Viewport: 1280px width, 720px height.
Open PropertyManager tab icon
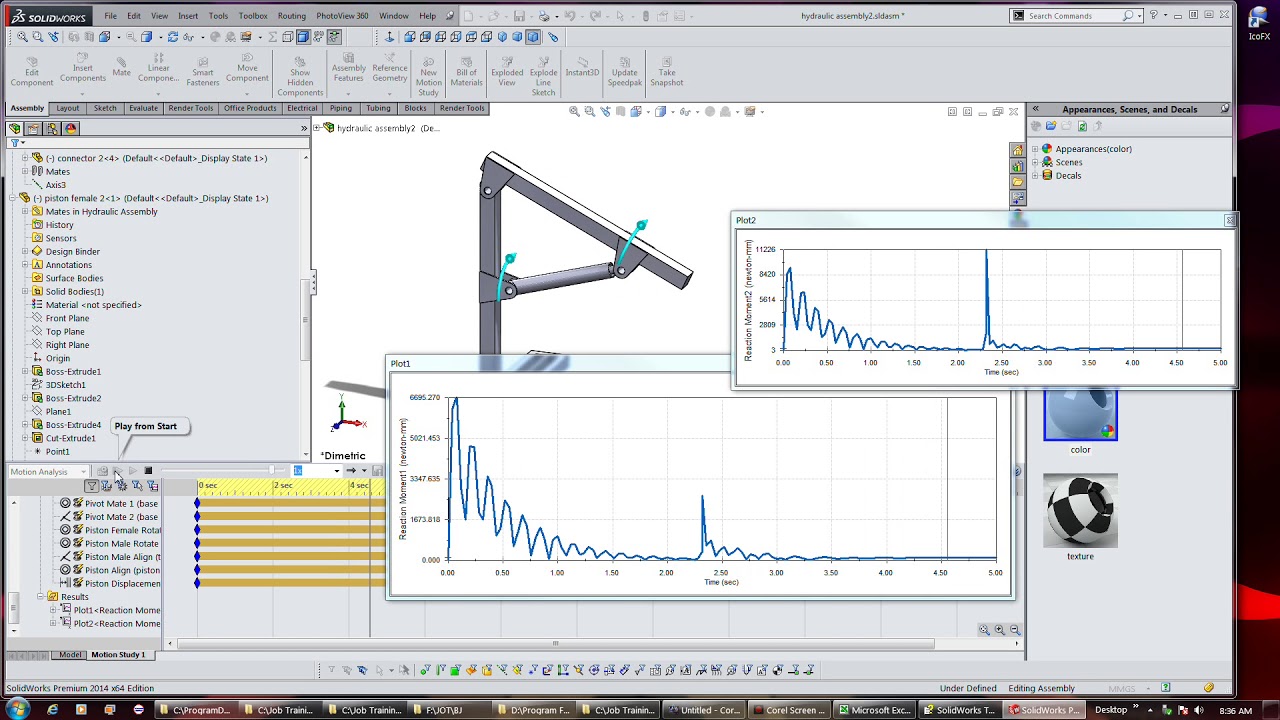click(33, 128)
